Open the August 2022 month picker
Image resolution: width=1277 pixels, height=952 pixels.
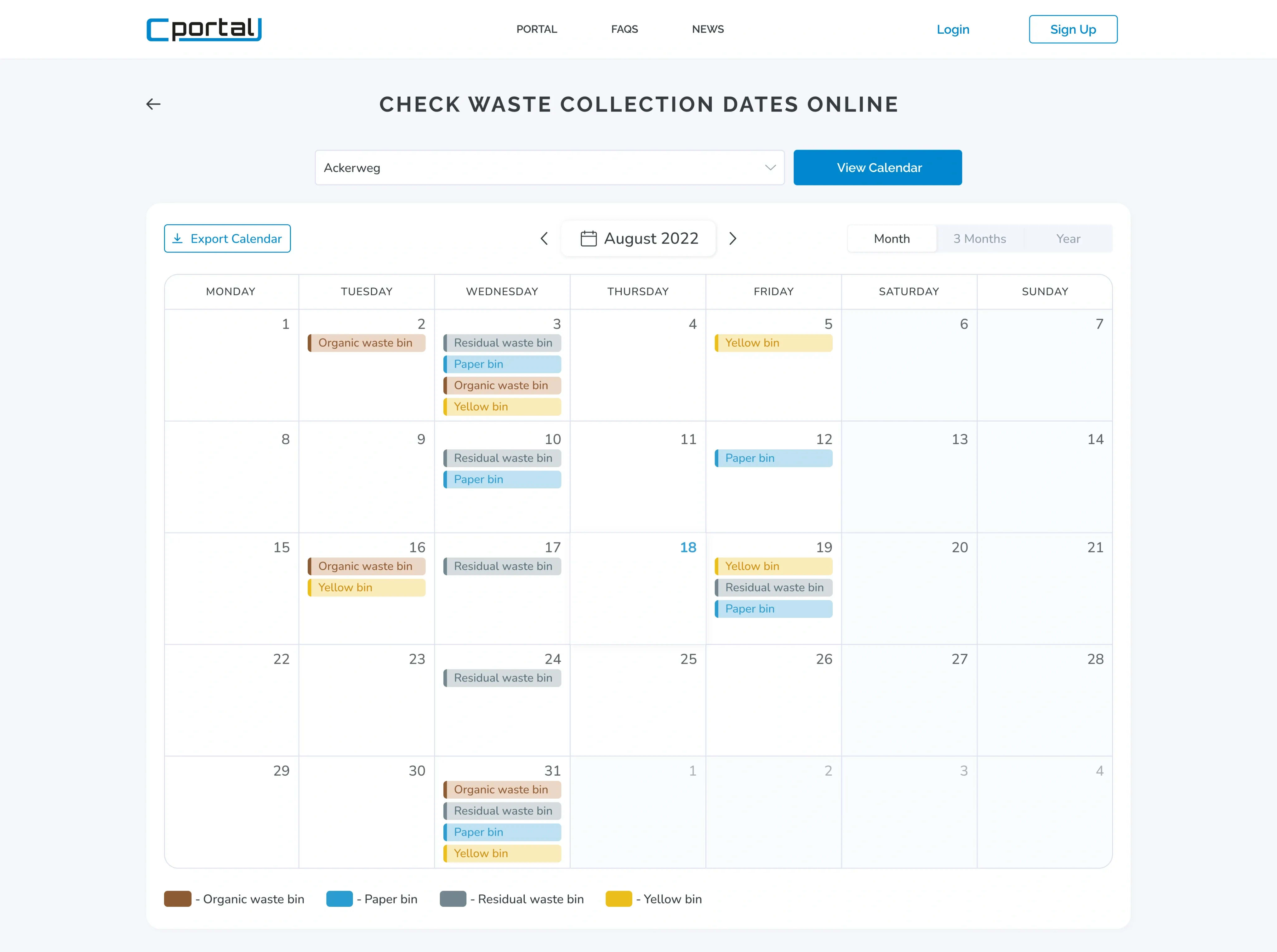(x=650, y=239)
